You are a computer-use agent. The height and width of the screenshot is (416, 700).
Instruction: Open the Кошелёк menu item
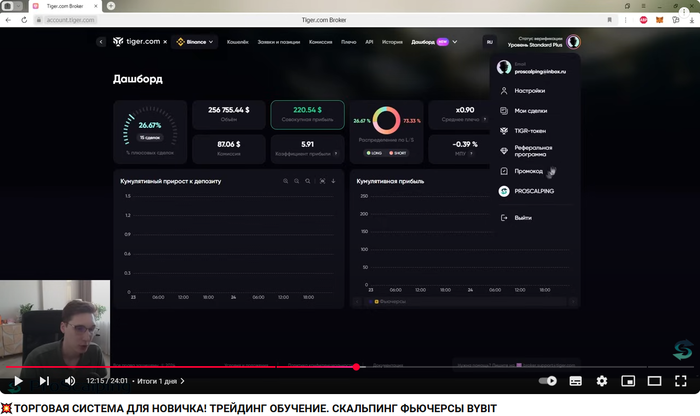238,42
